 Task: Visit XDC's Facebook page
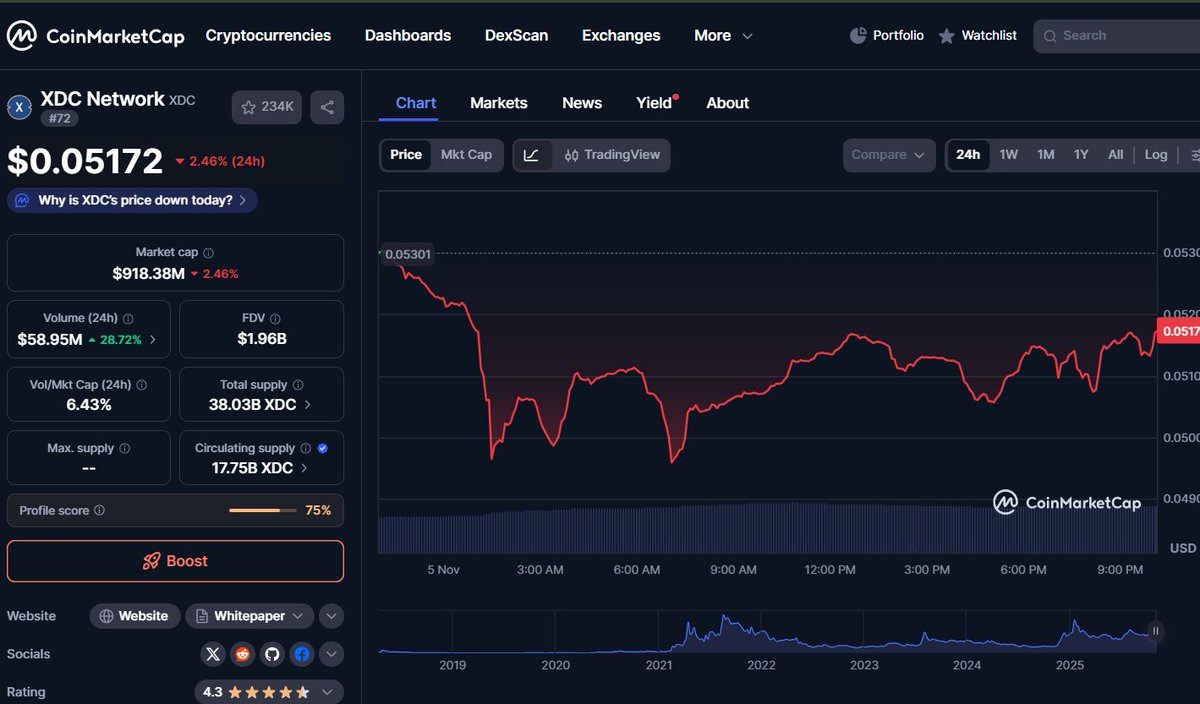point(302,654)
